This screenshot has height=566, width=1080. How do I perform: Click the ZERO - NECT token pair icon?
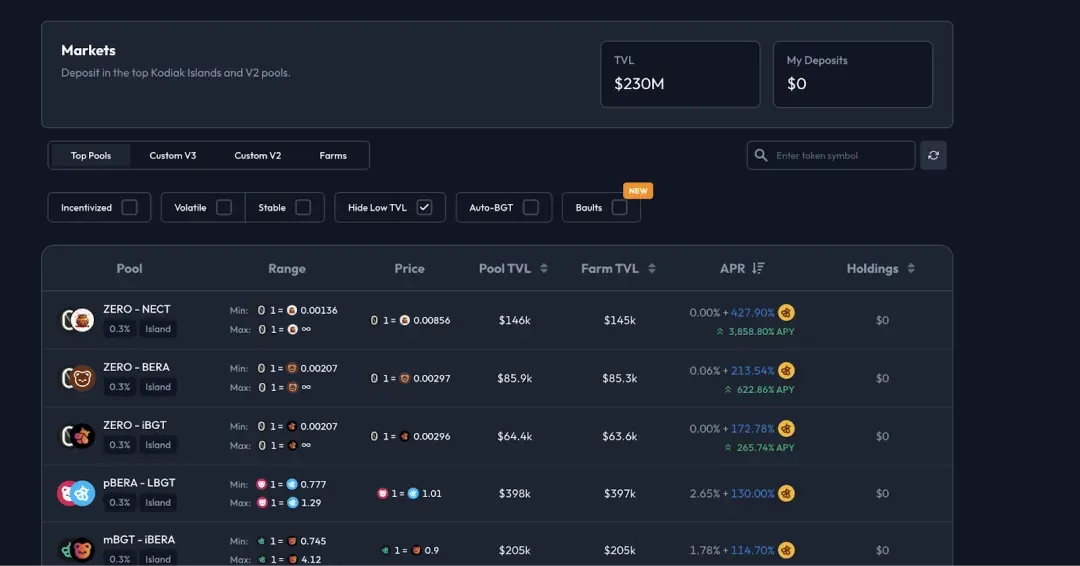tap(77, 319)
